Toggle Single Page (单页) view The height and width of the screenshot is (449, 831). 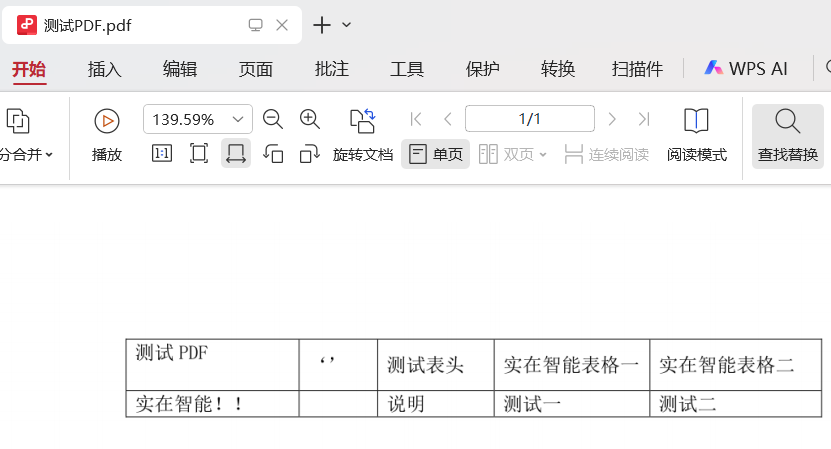[x=436, y=155]
